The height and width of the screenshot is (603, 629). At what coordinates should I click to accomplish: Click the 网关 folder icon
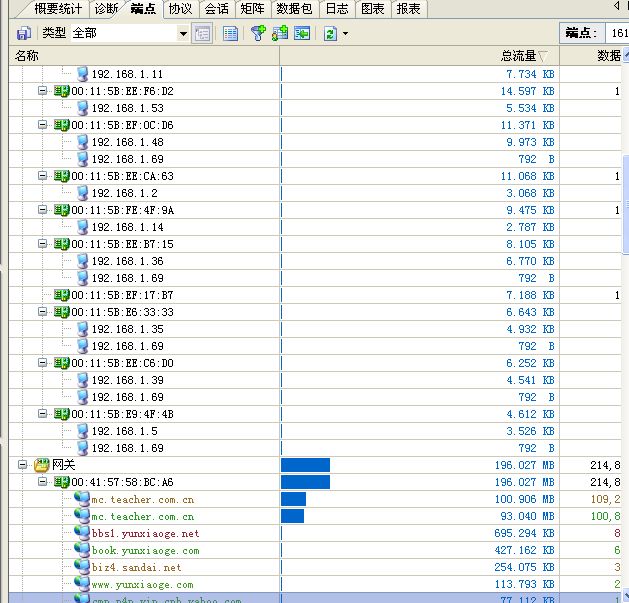click(x=41, y=465)
